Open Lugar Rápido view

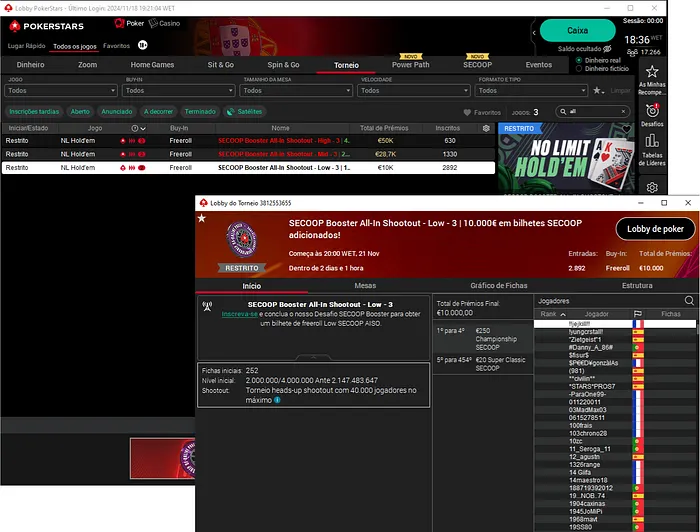click(26, 46)
